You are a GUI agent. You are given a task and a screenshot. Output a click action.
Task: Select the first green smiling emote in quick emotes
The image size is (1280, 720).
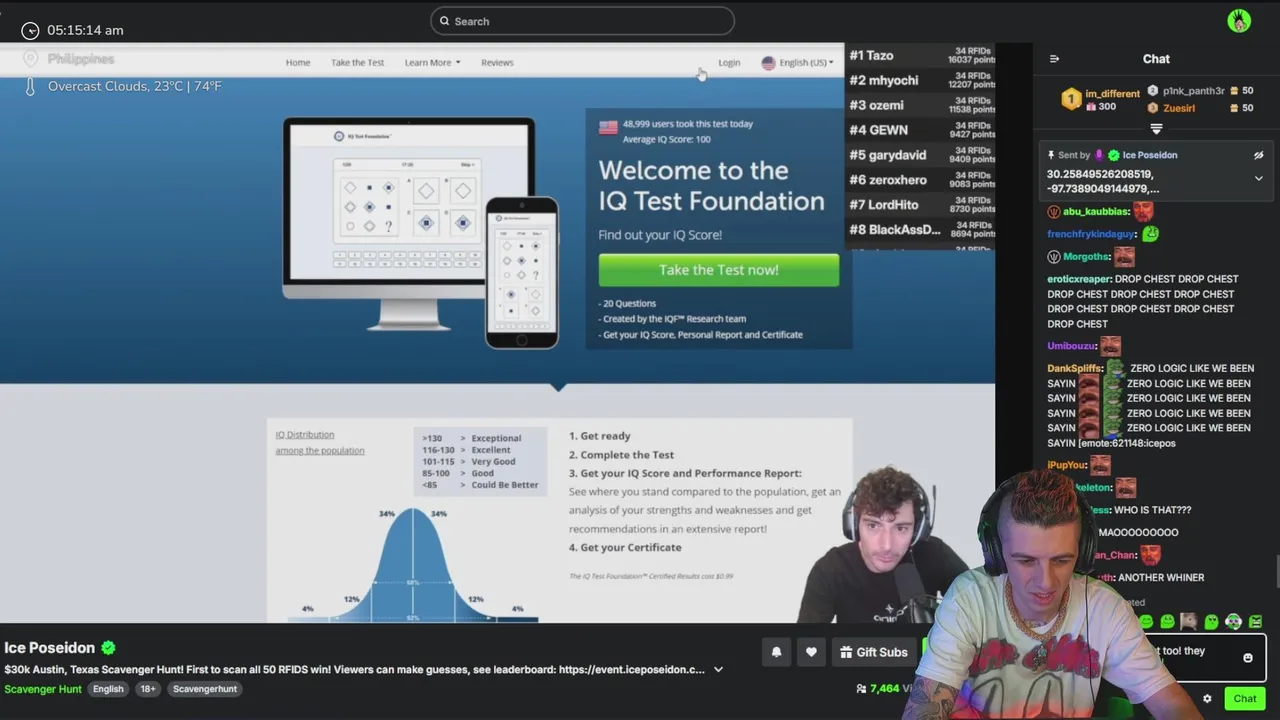pos(1146,622)
